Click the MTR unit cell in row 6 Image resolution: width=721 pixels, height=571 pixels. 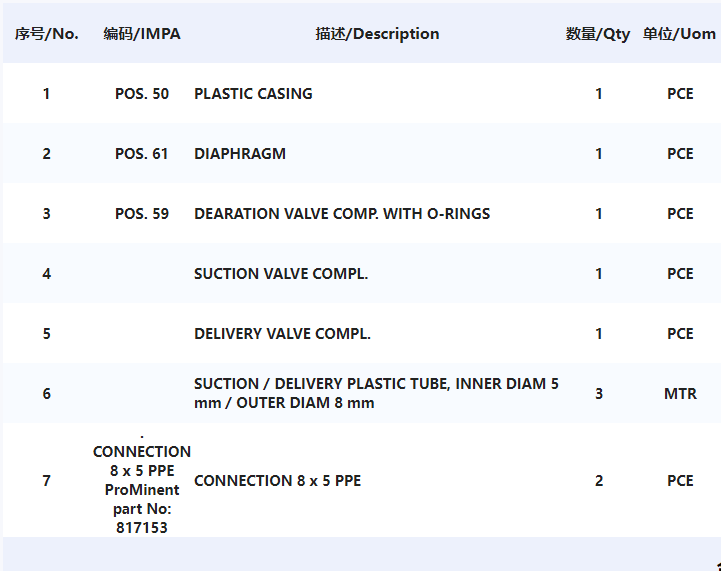coord(680,394)
